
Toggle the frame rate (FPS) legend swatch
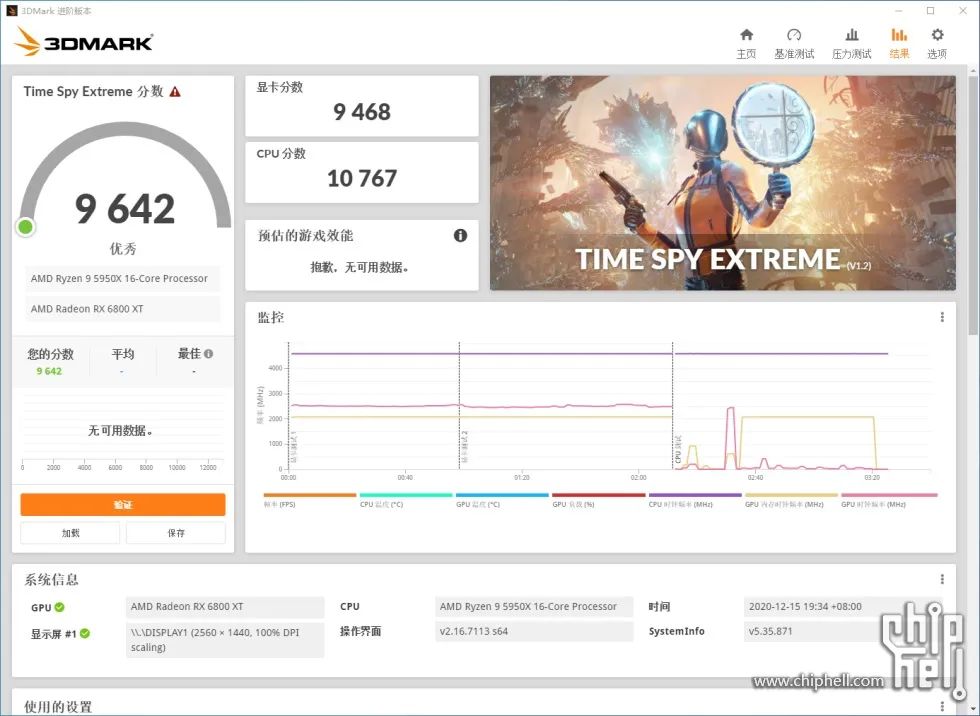click(x=309, y=495)
